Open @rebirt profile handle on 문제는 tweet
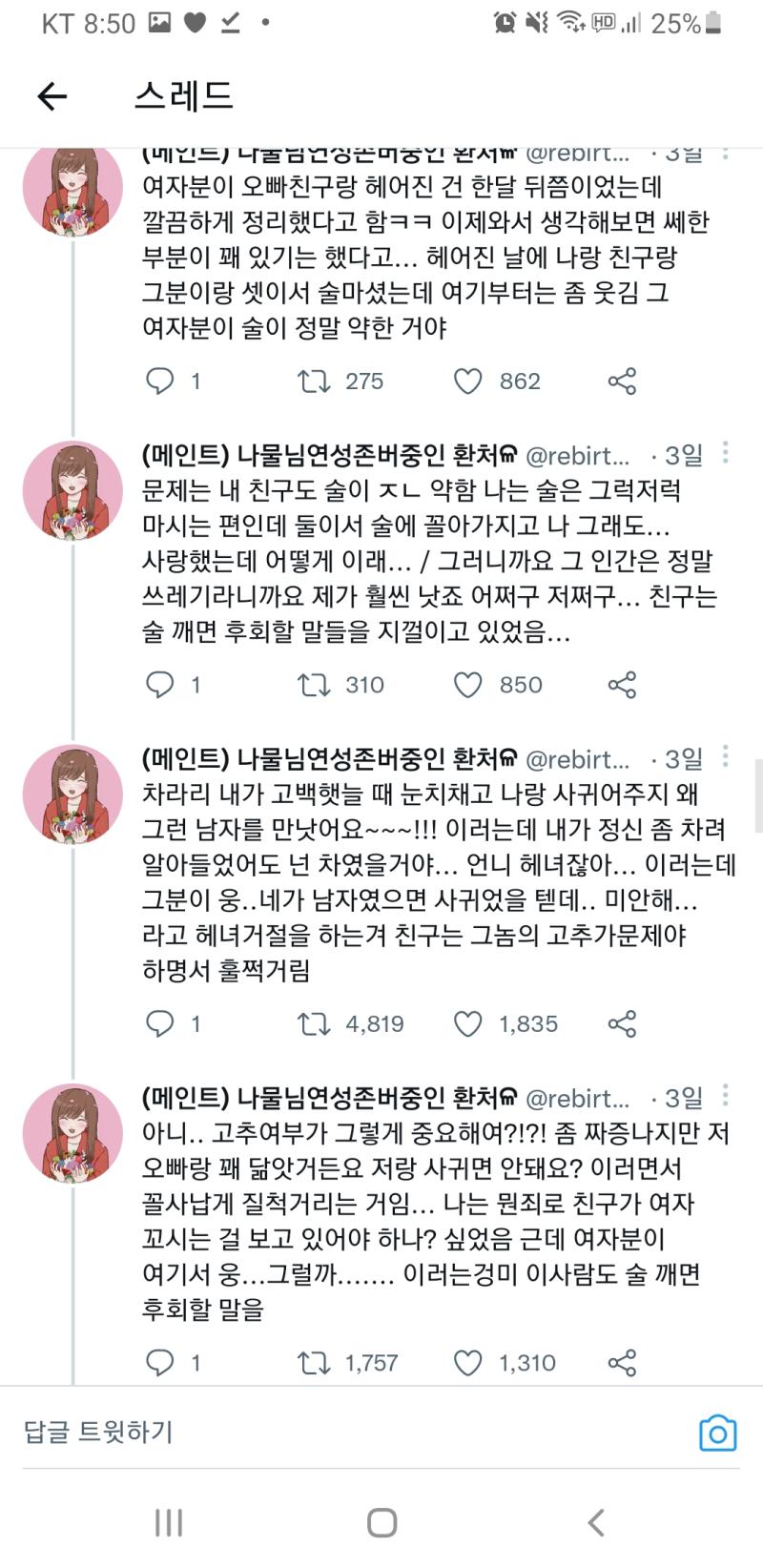The width and height of the screenshot is (763, 1568). pyautogui.click(x=578, y=456)
